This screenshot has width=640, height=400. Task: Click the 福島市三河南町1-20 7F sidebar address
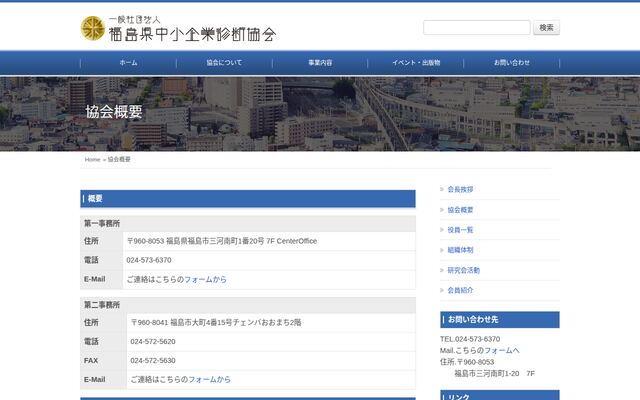pyautogui.click(x=494, y=373)
